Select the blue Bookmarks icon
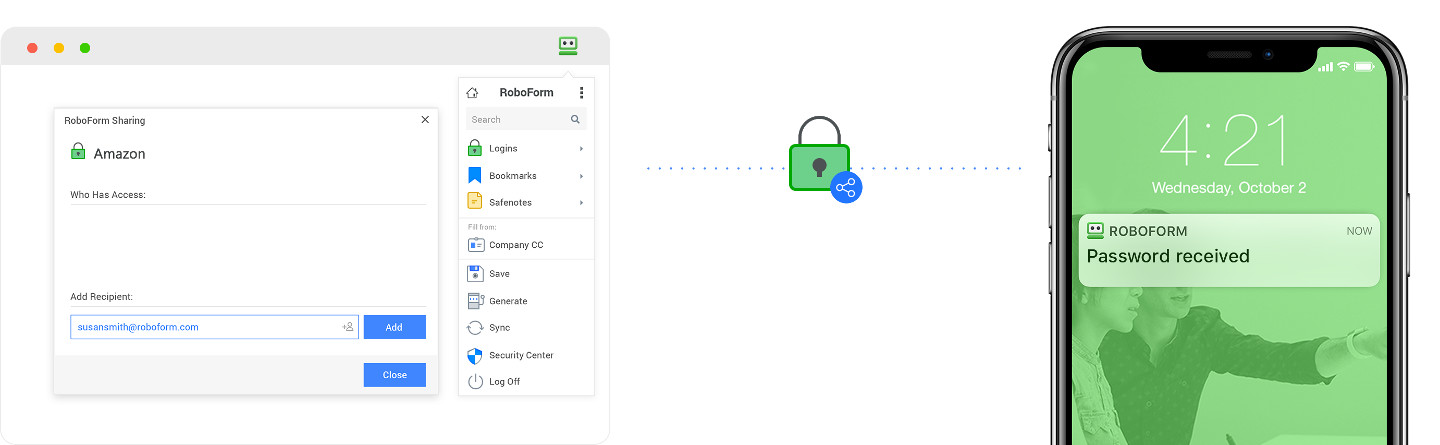Viewport: 1440px width, 445px height. coord(475,175)
